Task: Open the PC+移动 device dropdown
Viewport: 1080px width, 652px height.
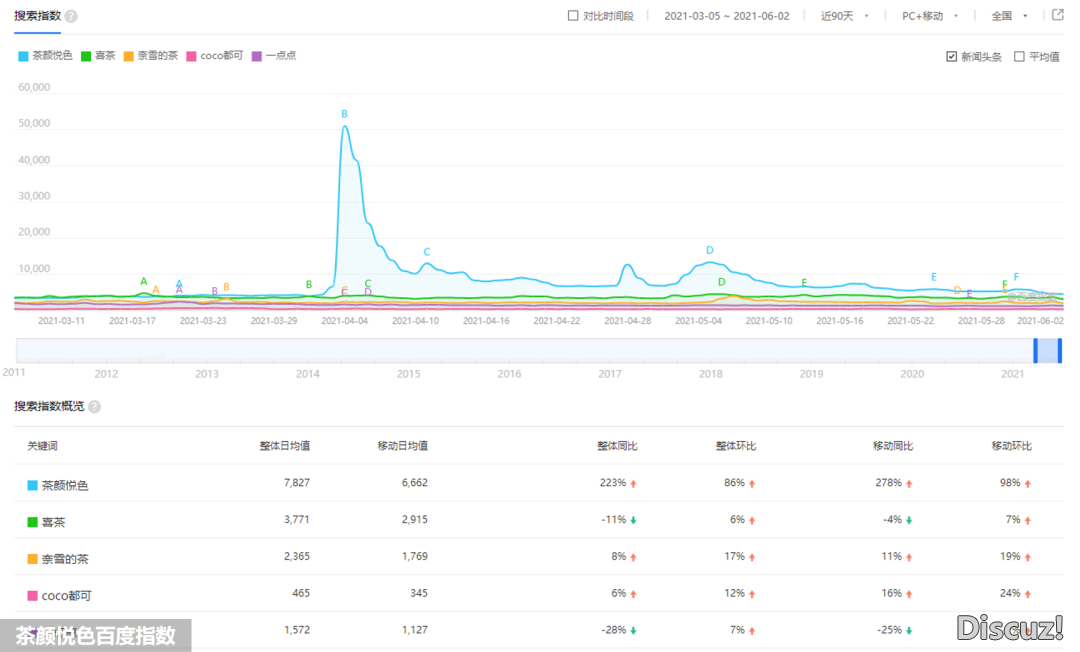Action: (x=930, y=16)
